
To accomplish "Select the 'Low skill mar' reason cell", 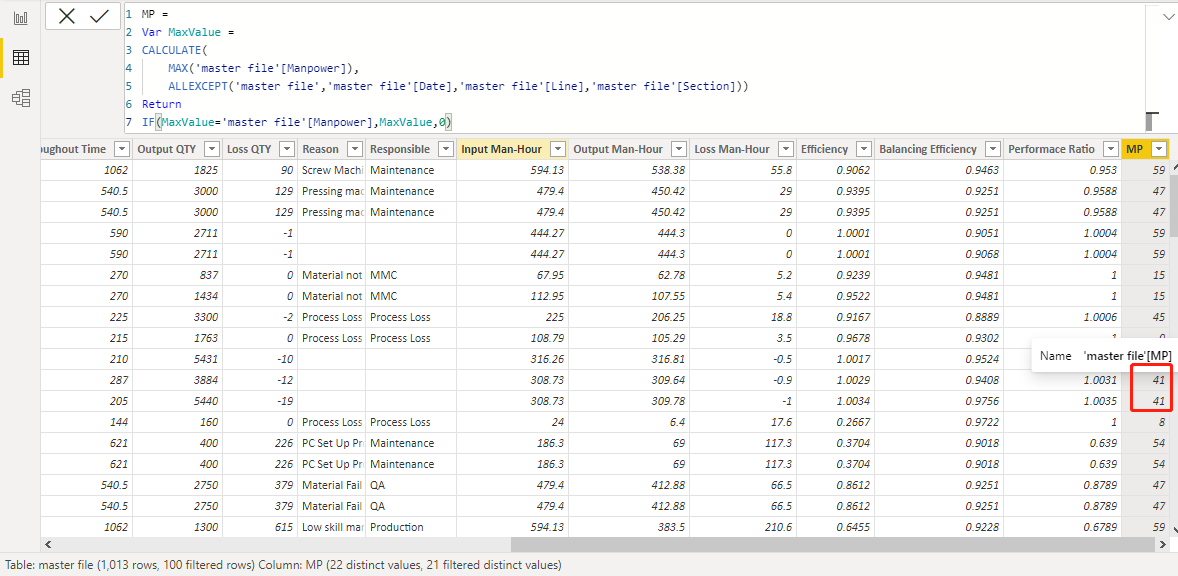I will [x=331, y=527].
